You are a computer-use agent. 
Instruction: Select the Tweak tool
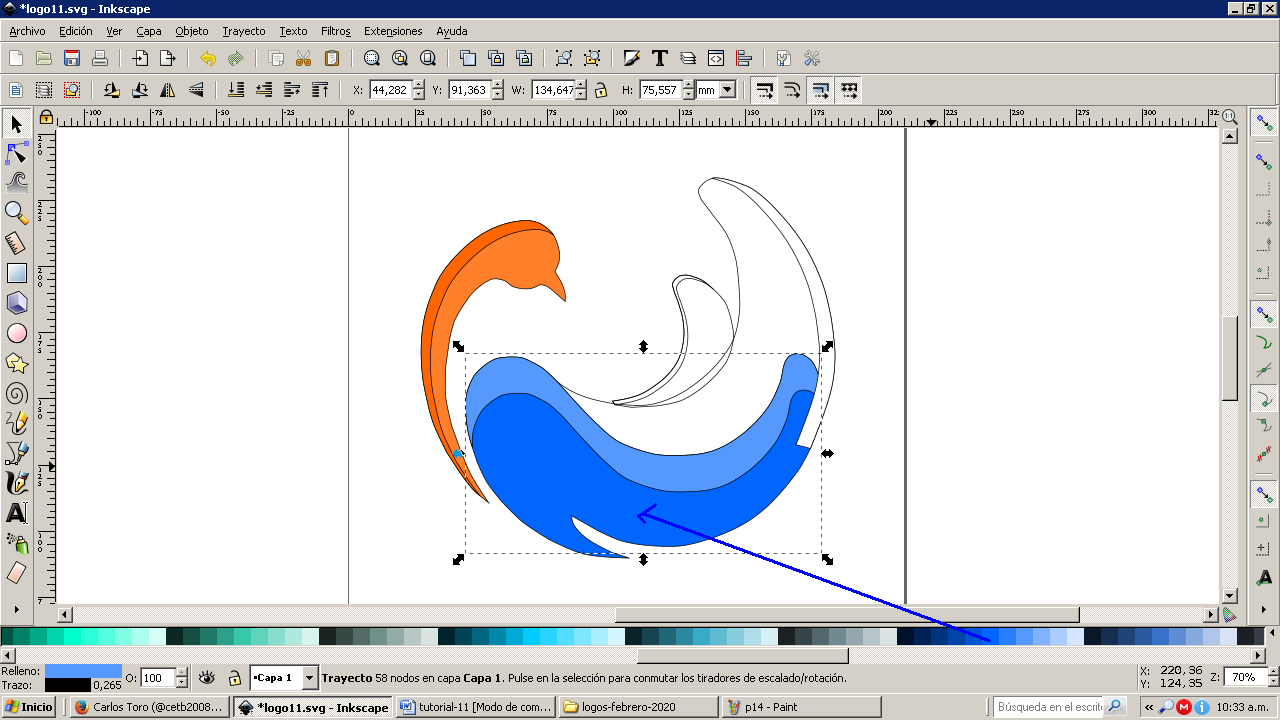coord(16,182)
